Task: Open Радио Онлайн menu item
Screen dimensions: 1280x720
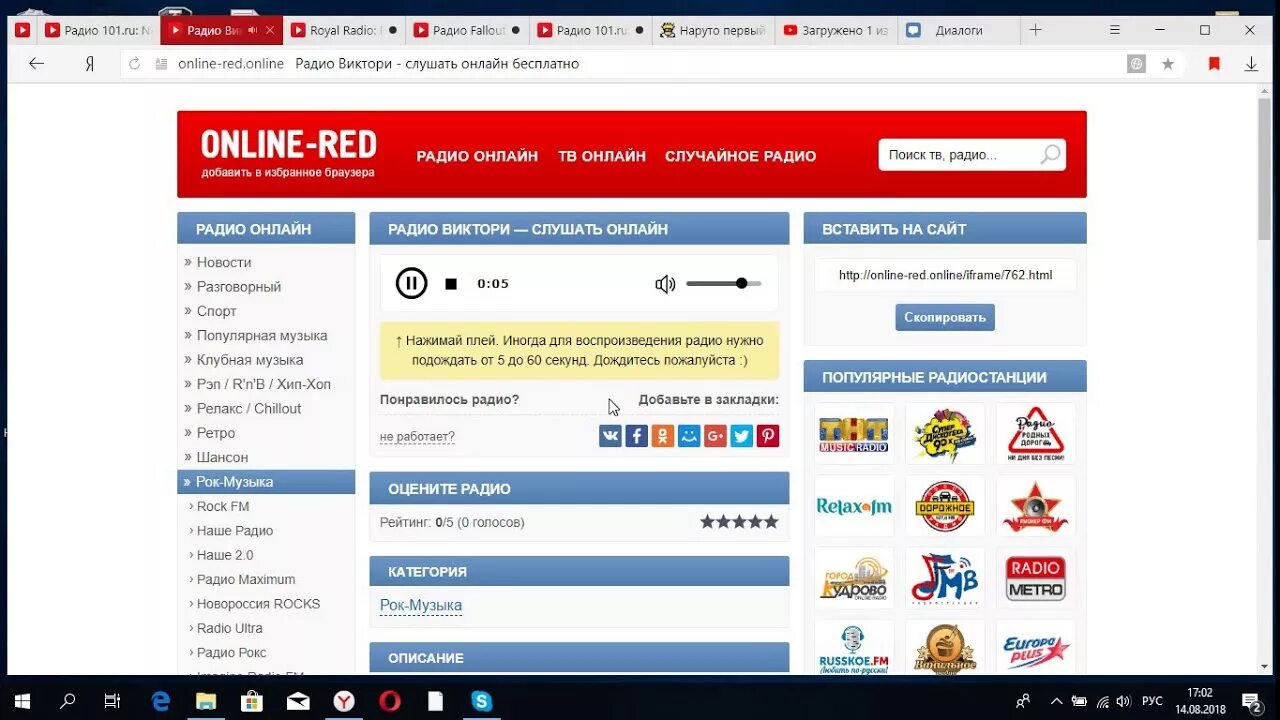Action: coord(477,156)
